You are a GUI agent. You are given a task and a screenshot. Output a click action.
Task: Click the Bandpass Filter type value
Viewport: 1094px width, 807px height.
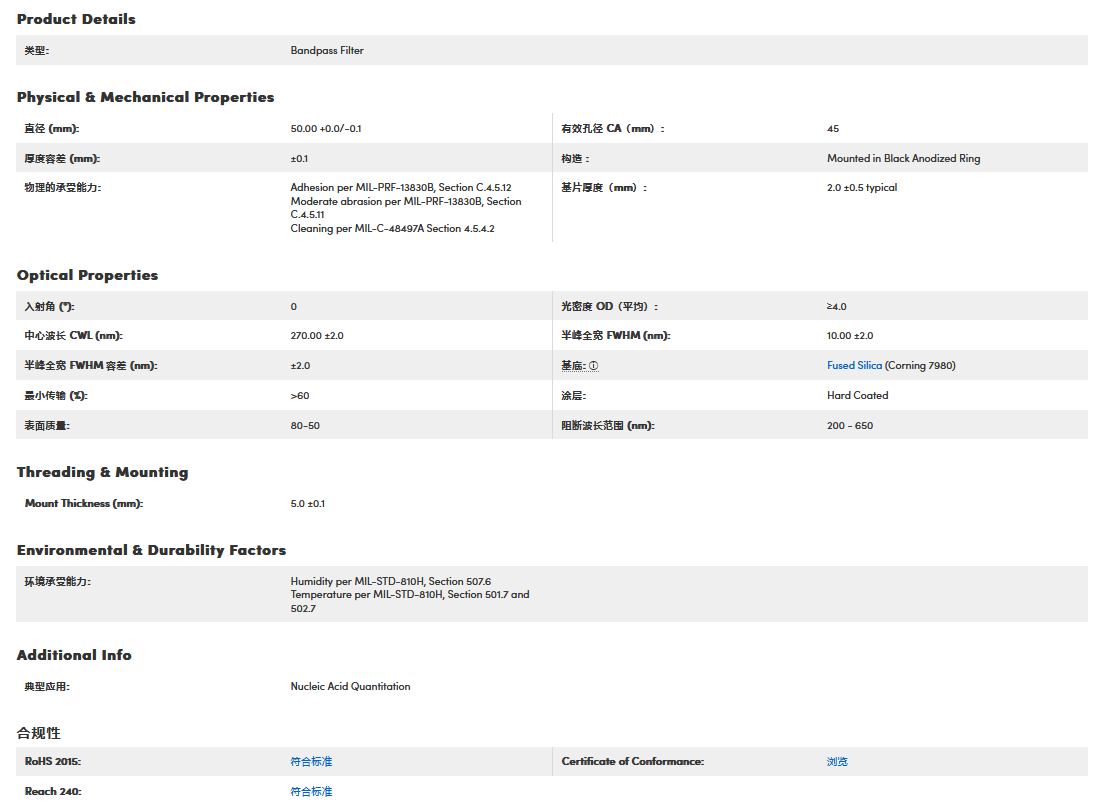pos(327,50)
